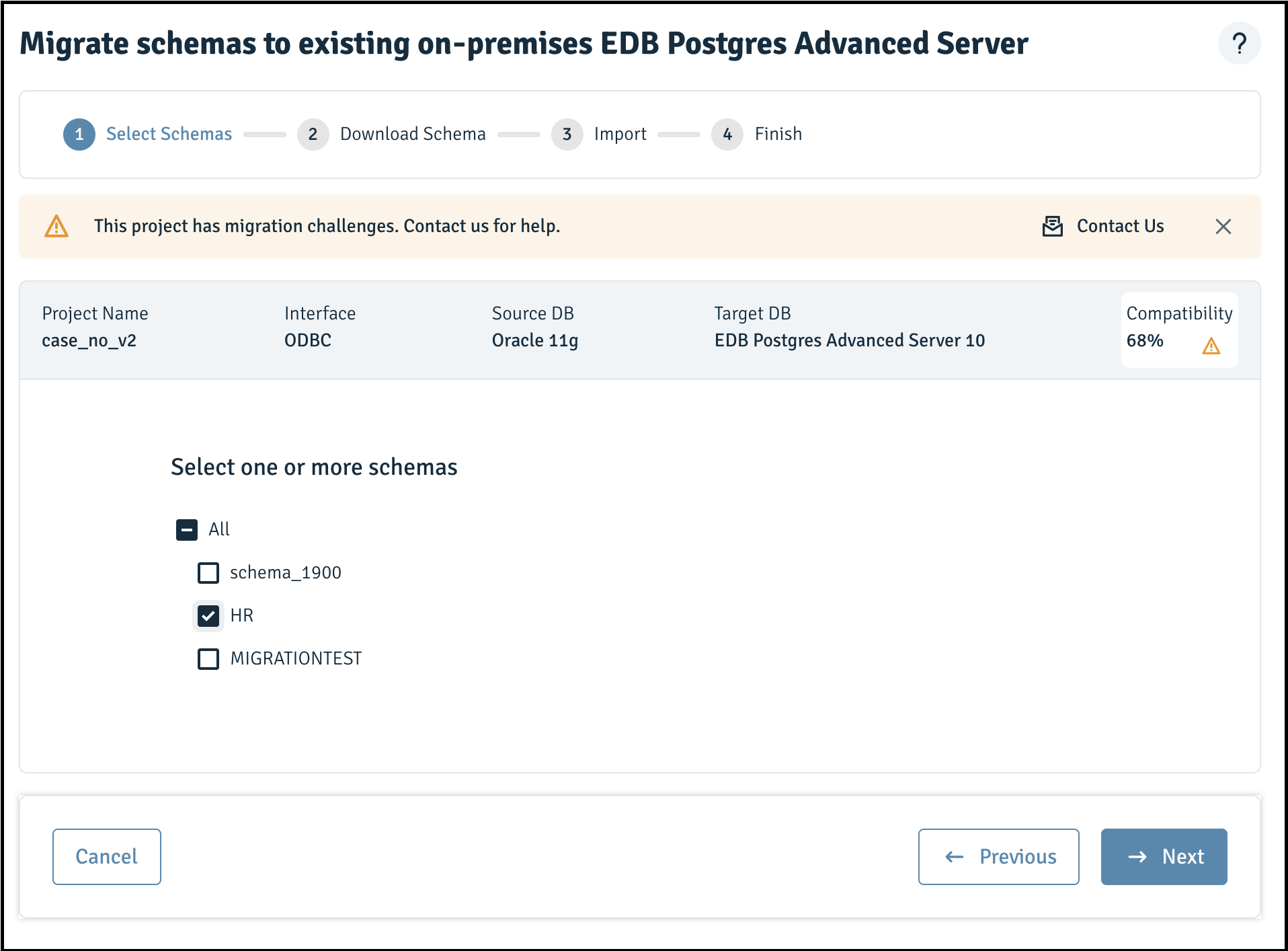
Task: Click the compatibility warning triangle icon
Action: [x=1211, y=346]
